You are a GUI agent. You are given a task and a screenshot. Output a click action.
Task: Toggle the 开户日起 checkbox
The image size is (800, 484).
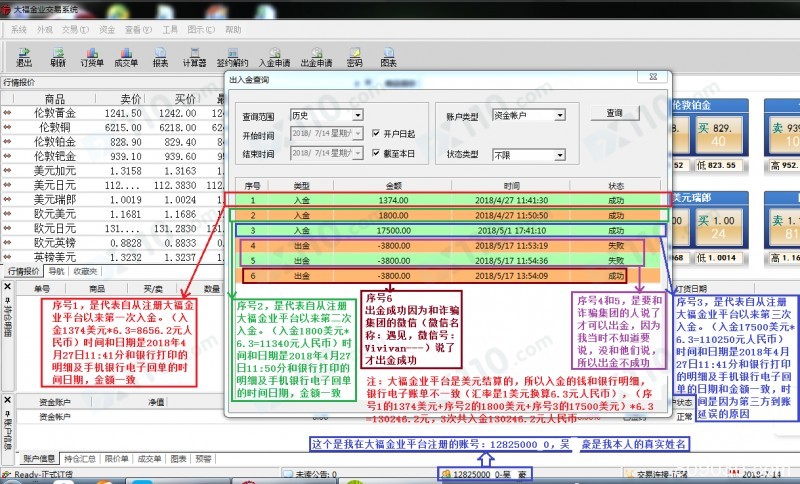click(x=376, y=134)
